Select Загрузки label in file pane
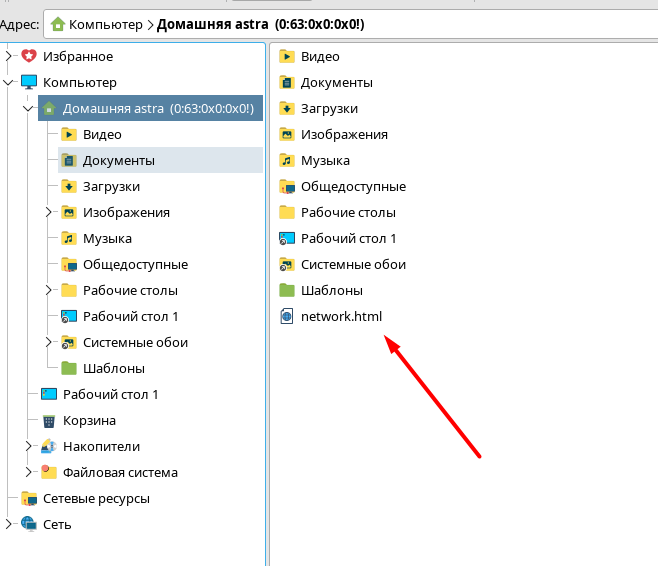This screenshot has width=658, height=566. click(x=329, y=108)
